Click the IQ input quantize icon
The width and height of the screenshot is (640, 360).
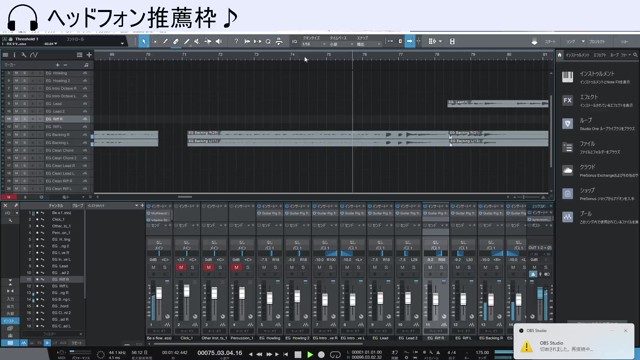[294, 41]
